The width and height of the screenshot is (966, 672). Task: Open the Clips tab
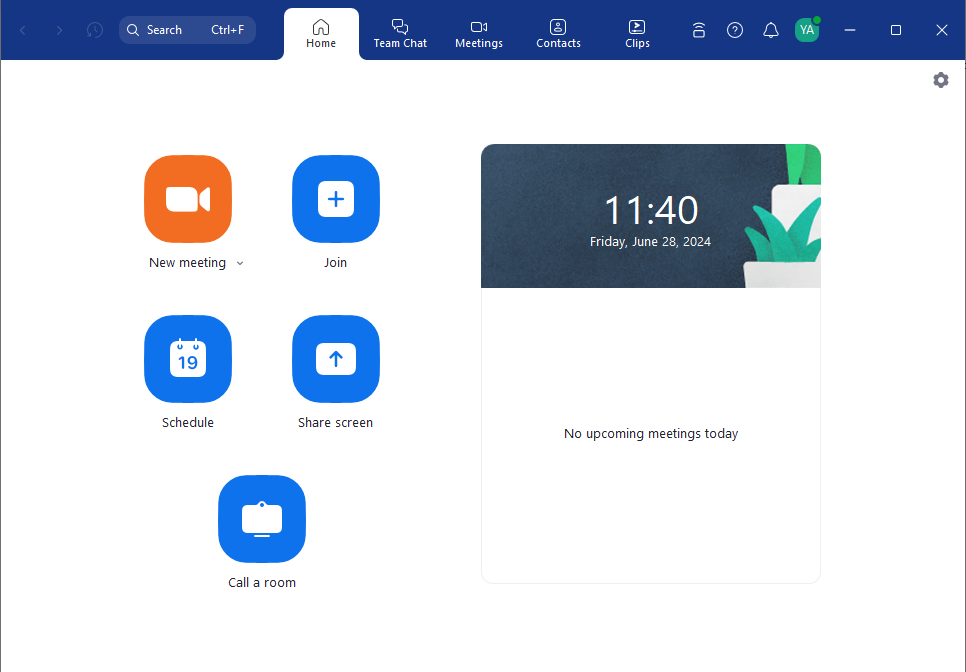pyautogui.click(x=637, y=33)
